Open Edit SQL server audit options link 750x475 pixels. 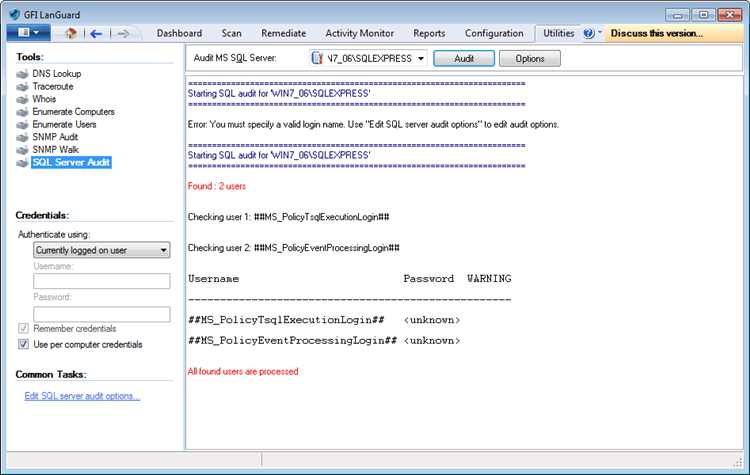(82, 396)
